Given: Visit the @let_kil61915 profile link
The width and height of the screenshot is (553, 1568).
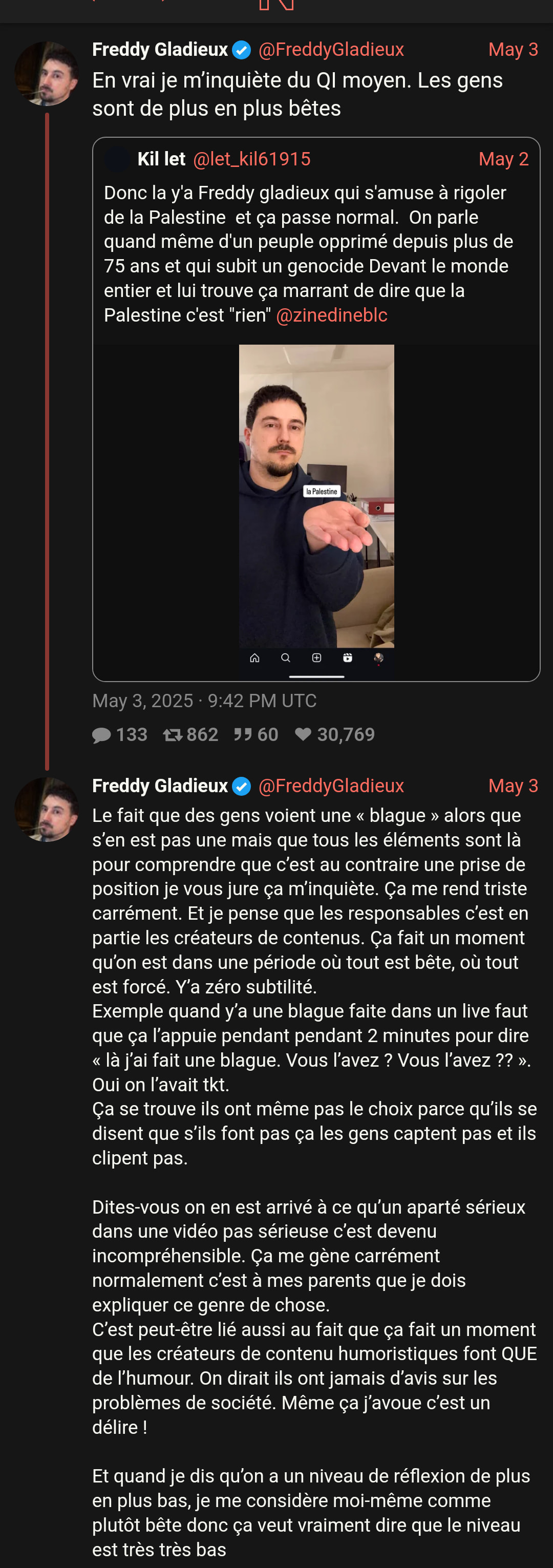Looking at the screenshot, I should (252, 159).
